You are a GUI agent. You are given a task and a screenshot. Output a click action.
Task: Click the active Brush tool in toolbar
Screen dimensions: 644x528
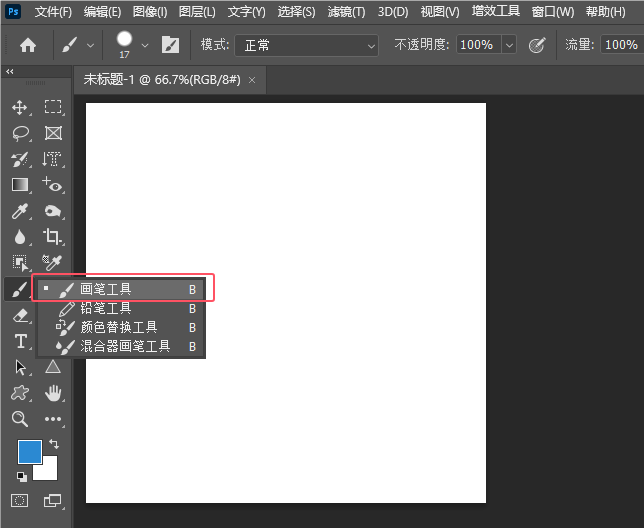click(x=19, y=289)
